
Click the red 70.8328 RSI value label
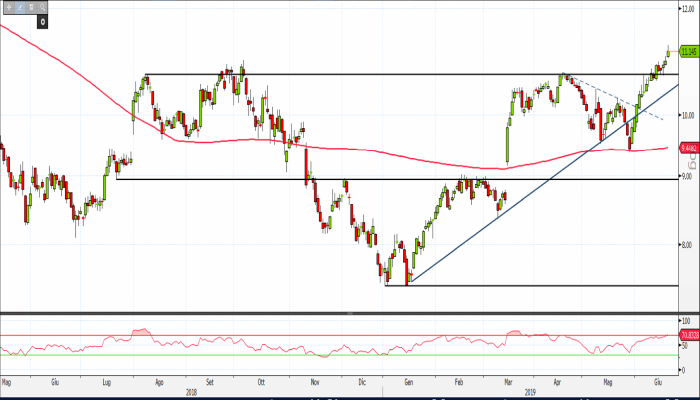[688, 335]
